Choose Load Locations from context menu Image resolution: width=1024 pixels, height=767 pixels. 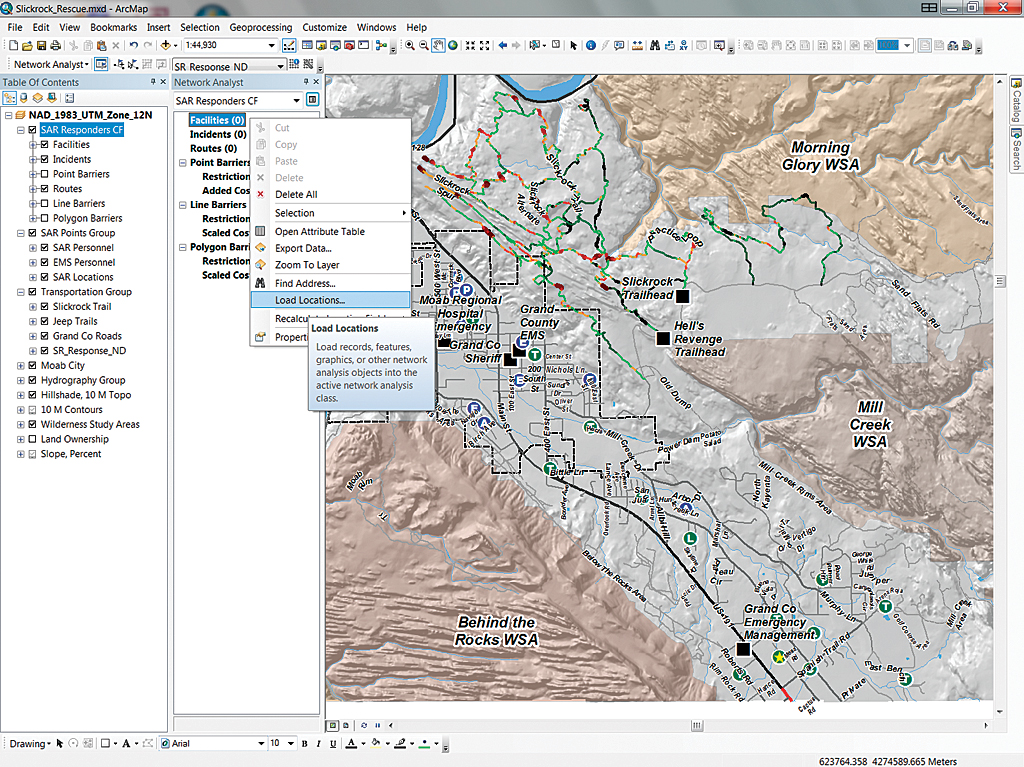tap(330, 300)
